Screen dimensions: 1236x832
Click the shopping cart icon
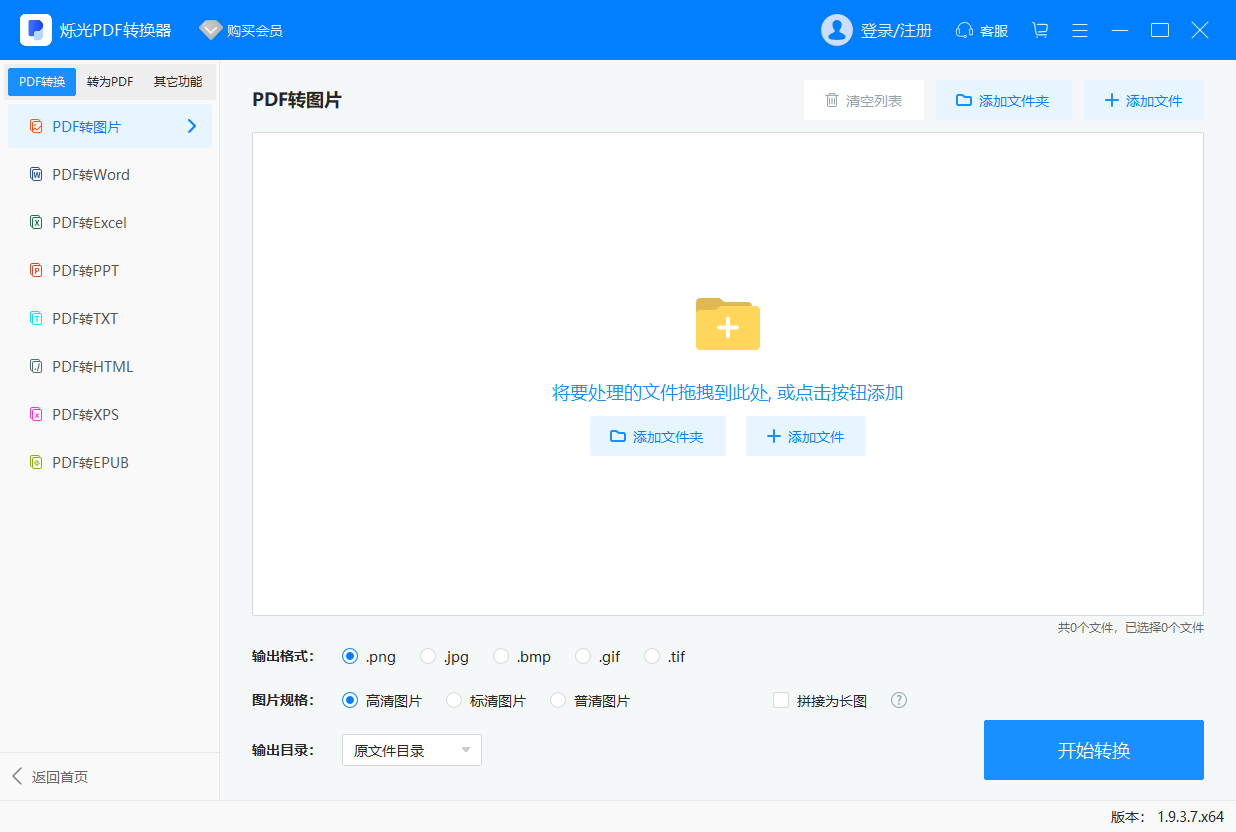point(1040,30)
